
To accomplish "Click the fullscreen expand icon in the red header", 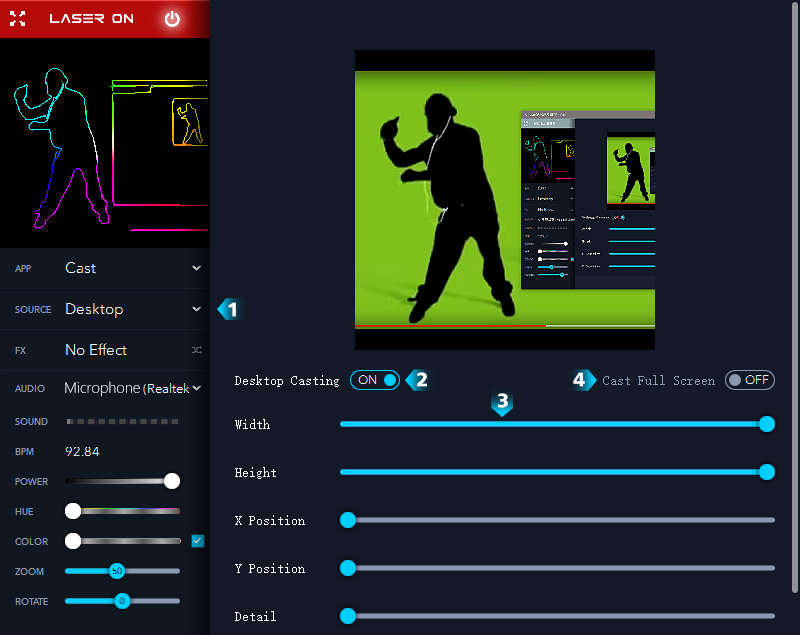I will 17,19.
